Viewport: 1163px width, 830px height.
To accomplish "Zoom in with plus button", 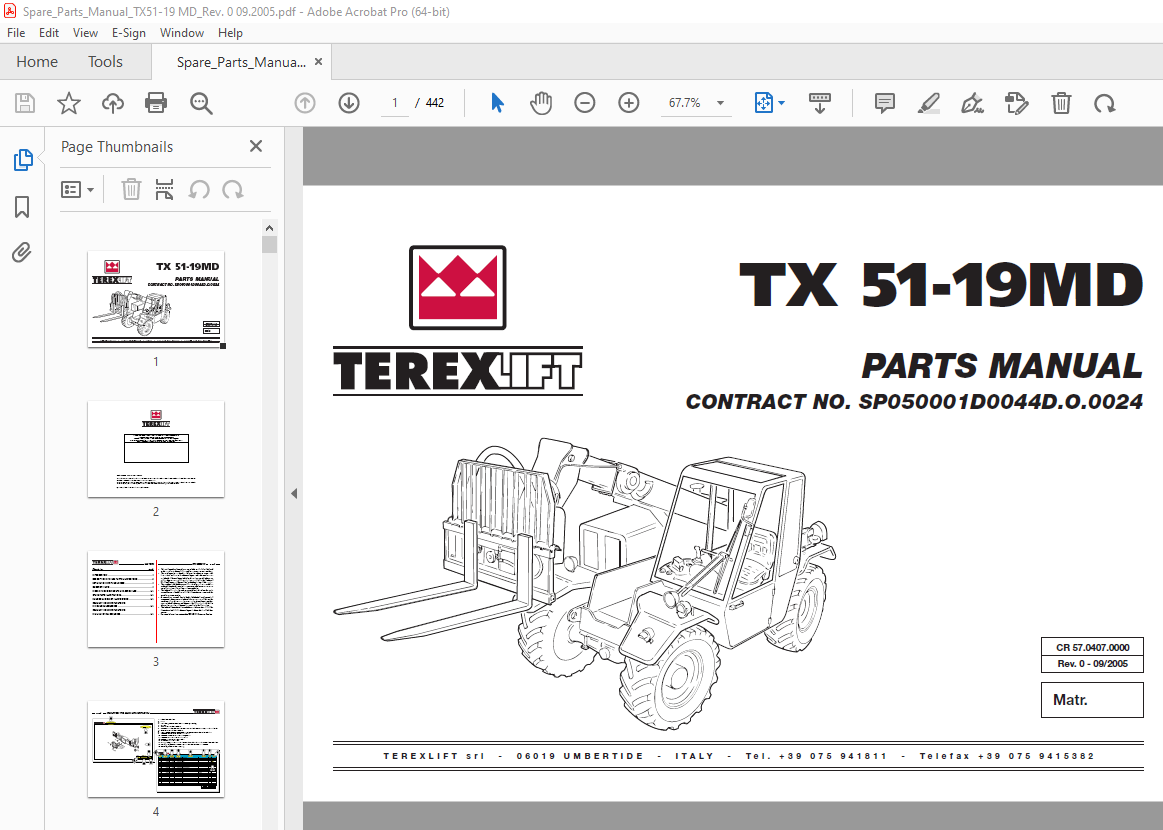I will pyautogui.click(x=629, y=103).
